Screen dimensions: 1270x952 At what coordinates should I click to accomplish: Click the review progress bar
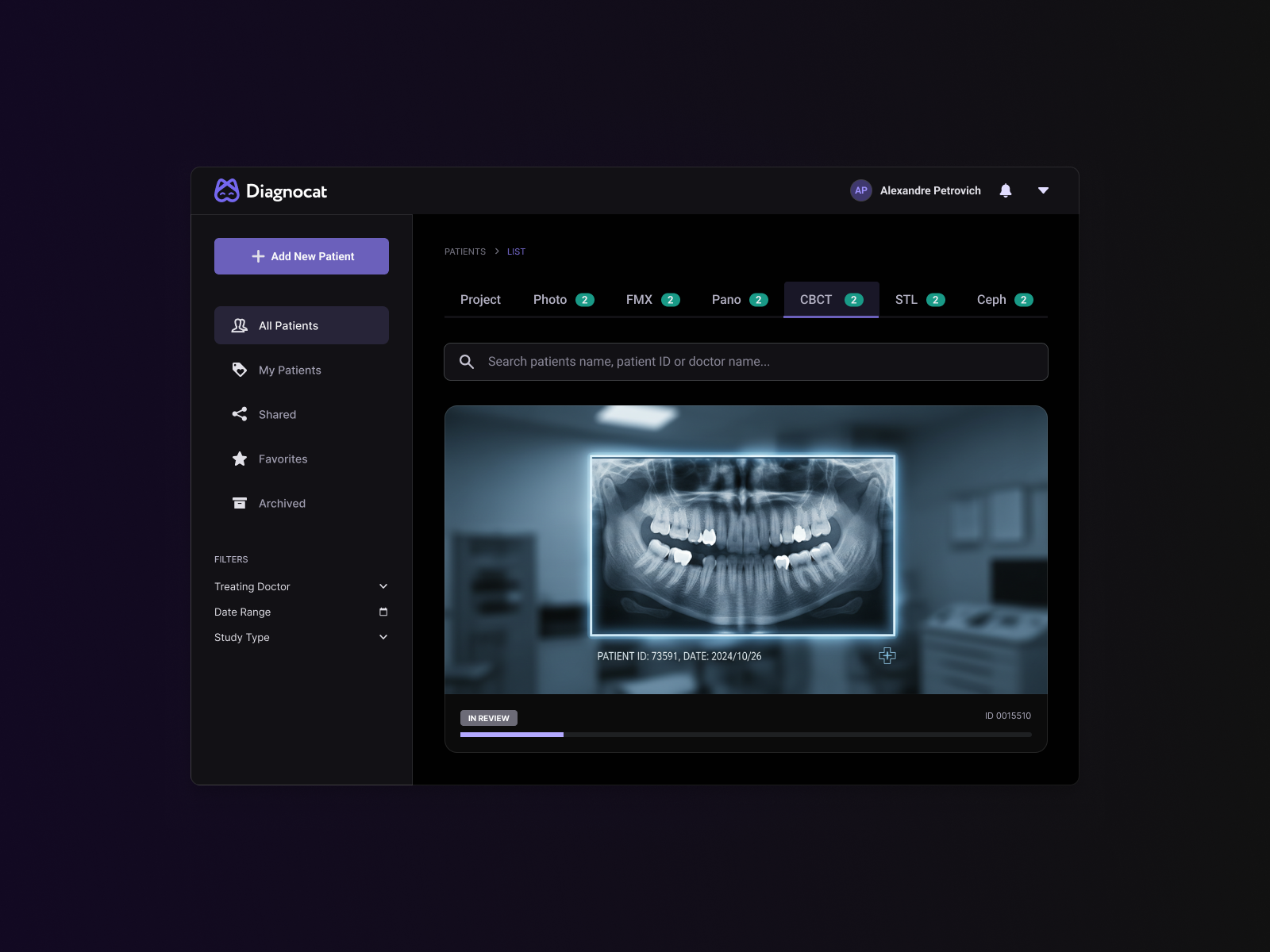[746, 735]
